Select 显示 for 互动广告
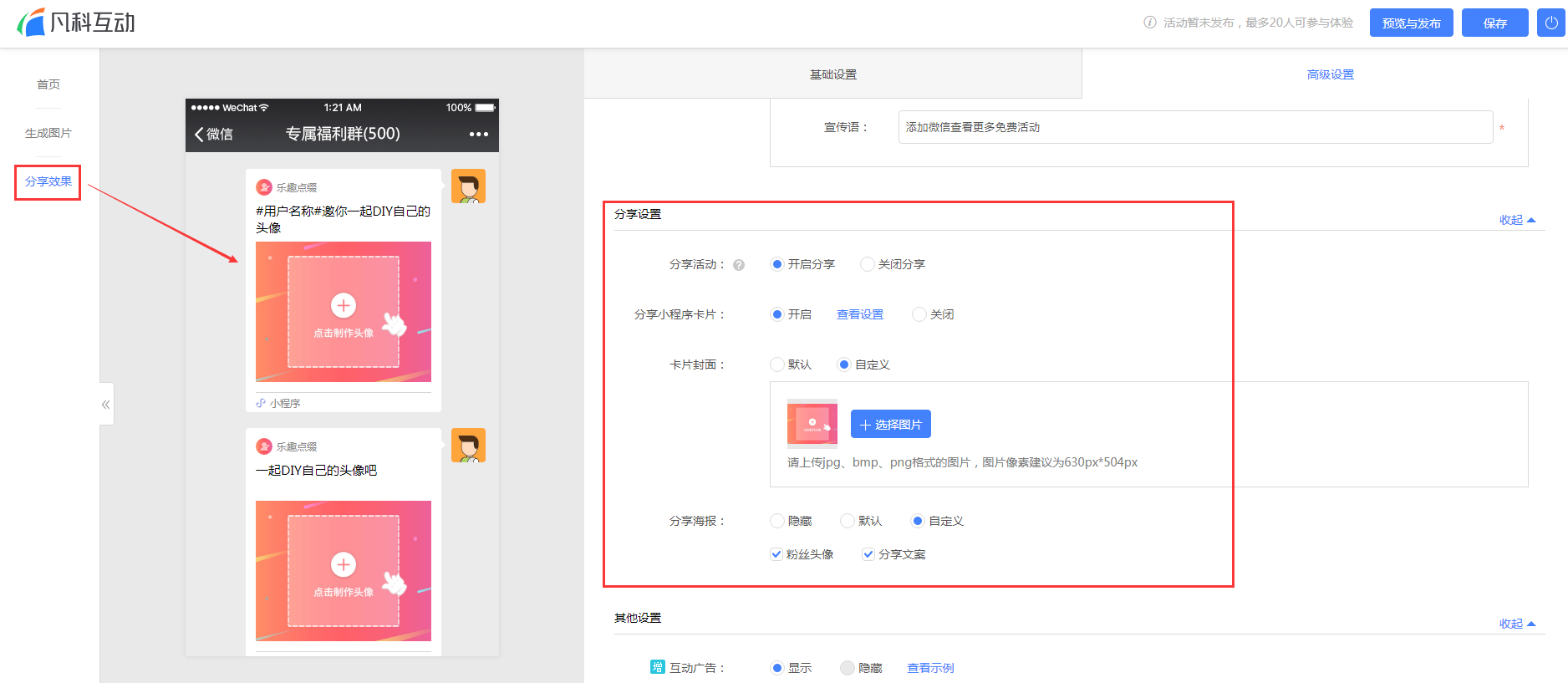 (777, 668)
